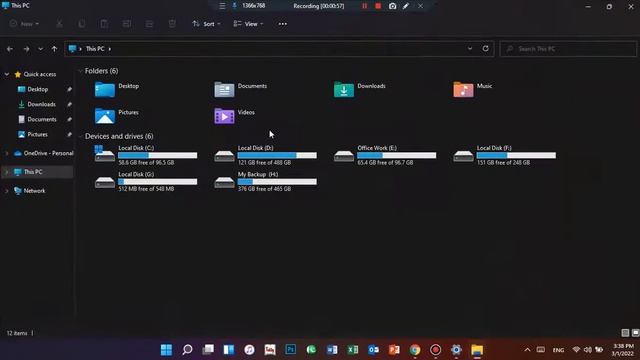The width and height of the screenshot is (640, 360).
Task: Expand the OneDrive - Personal node
Action: coord(7,153)
